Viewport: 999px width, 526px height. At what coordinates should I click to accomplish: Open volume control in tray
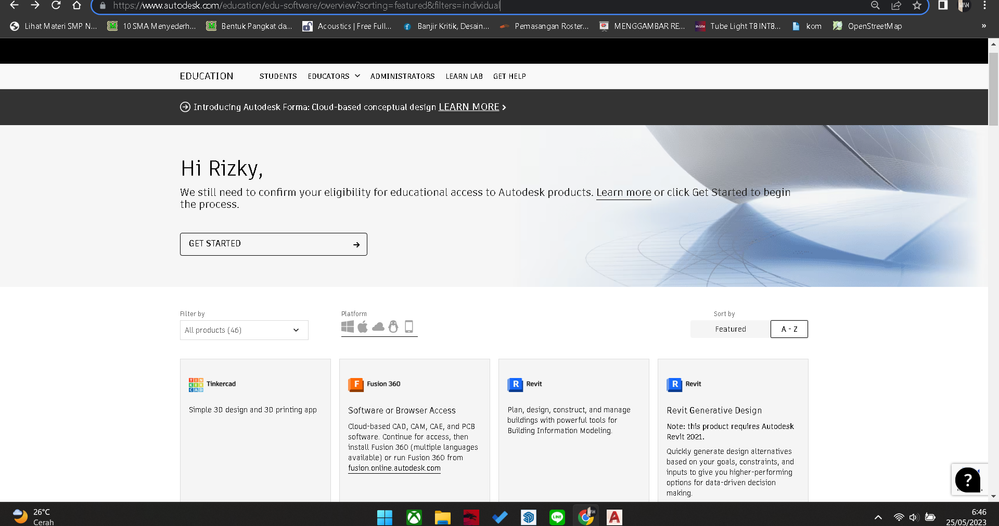tap(914, 517)
